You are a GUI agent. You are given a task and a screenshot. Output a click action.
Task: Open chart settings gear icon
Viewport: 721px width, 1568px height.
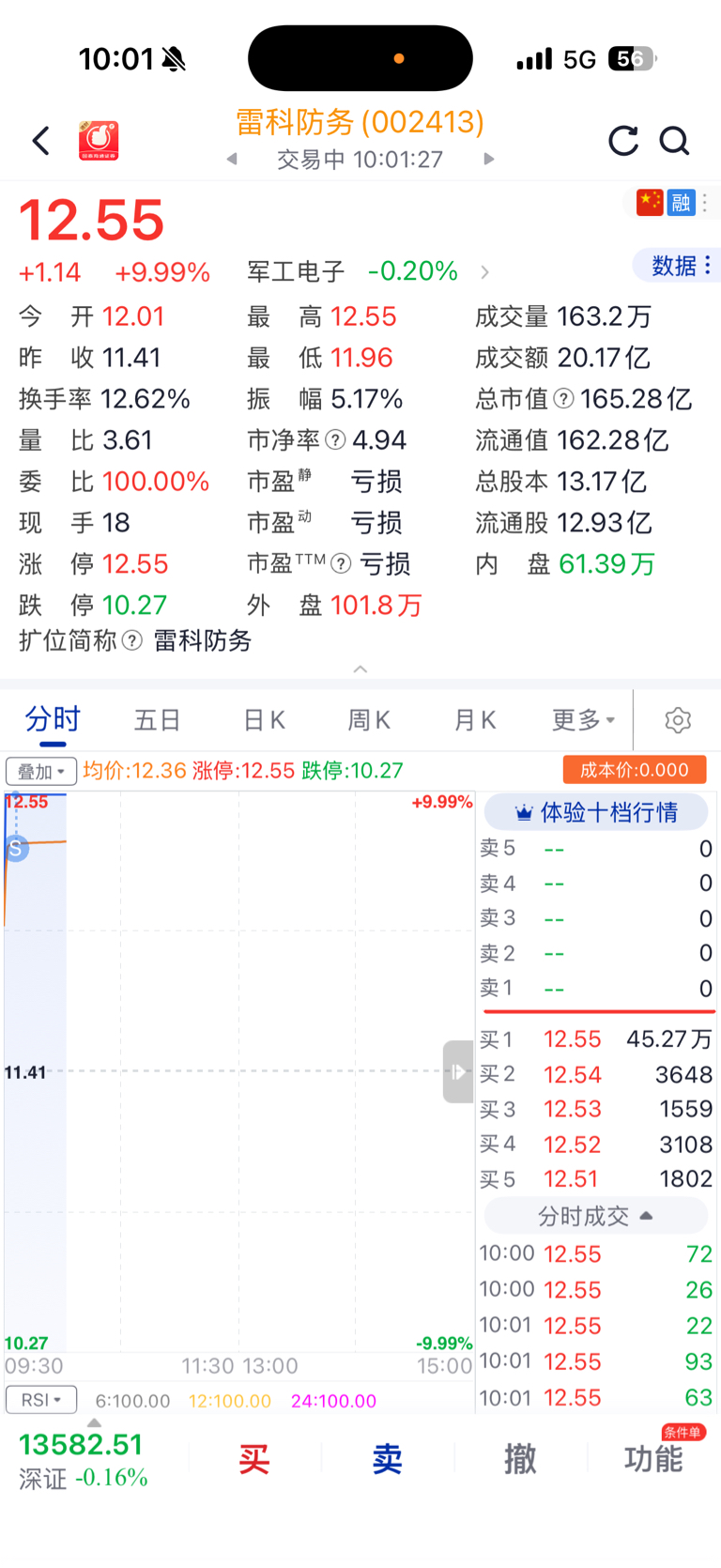tap(678, 720)
